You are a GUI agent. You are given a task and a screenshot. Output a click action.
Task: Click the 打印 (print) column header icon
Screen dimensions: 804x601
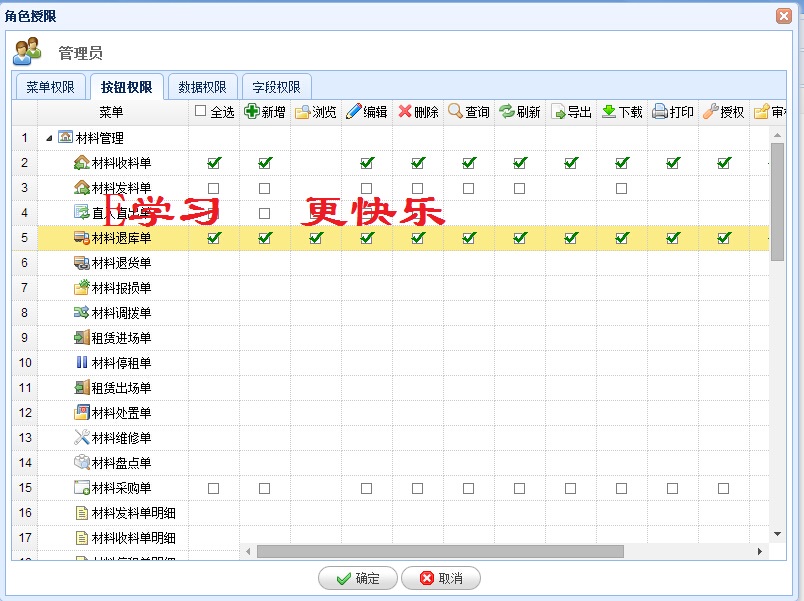pos(660,112)
